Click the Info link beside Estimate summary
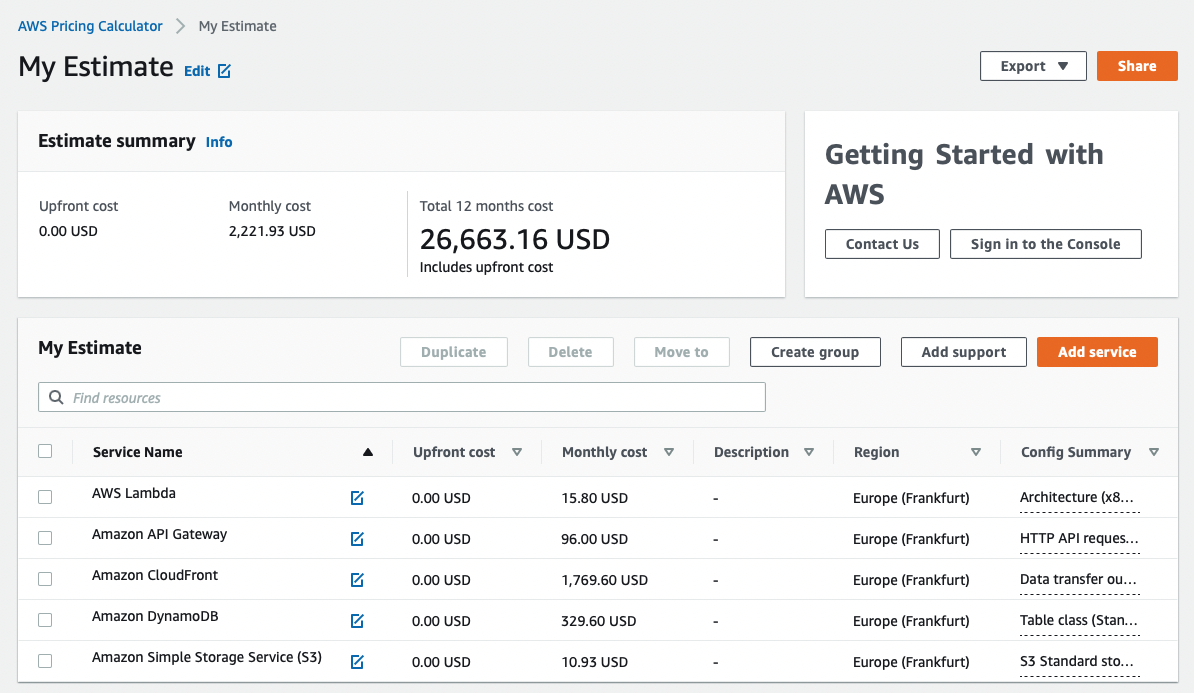1194x693 pixels. click(219, 142)
